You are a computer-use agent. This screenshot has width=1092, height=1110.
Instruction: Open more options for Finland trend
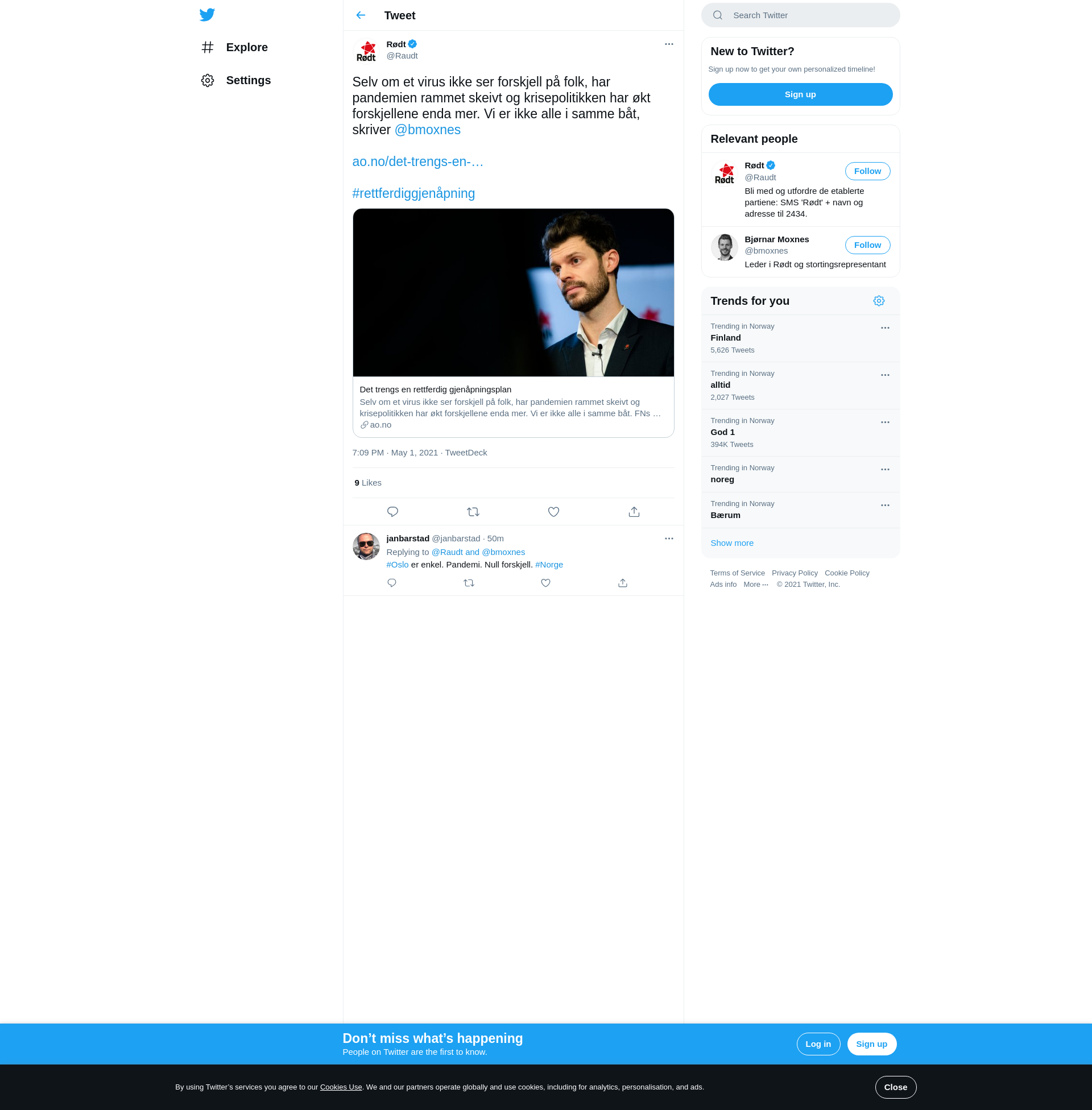885,328
